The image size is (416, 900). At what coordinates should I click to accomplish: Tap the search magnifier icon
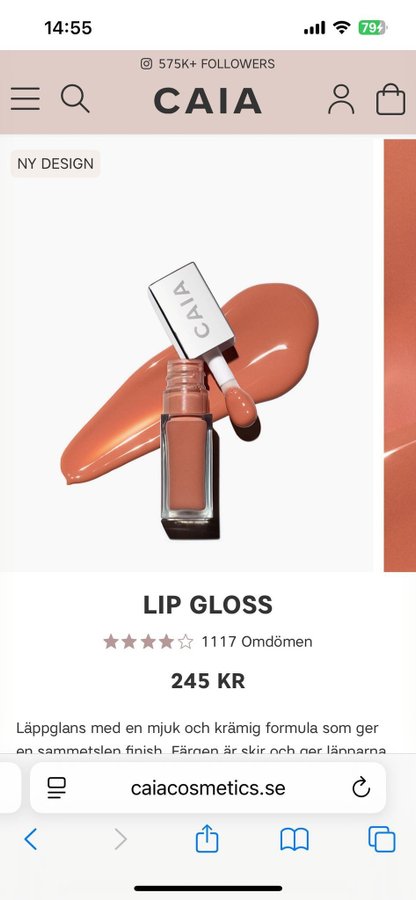[x=75, y=99]
